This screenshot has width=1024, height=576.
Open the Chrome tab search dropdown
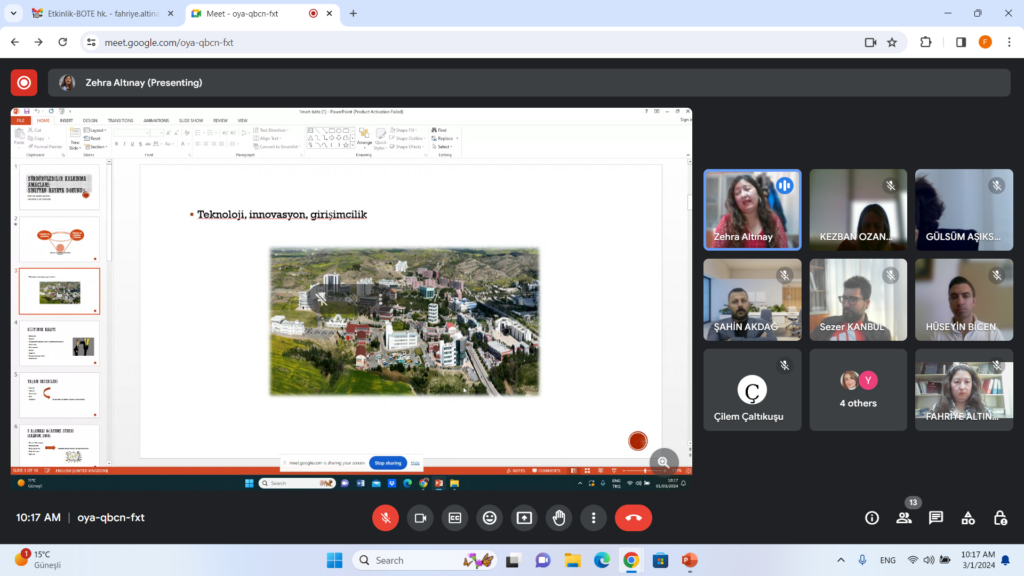click(x=13, y=14)
